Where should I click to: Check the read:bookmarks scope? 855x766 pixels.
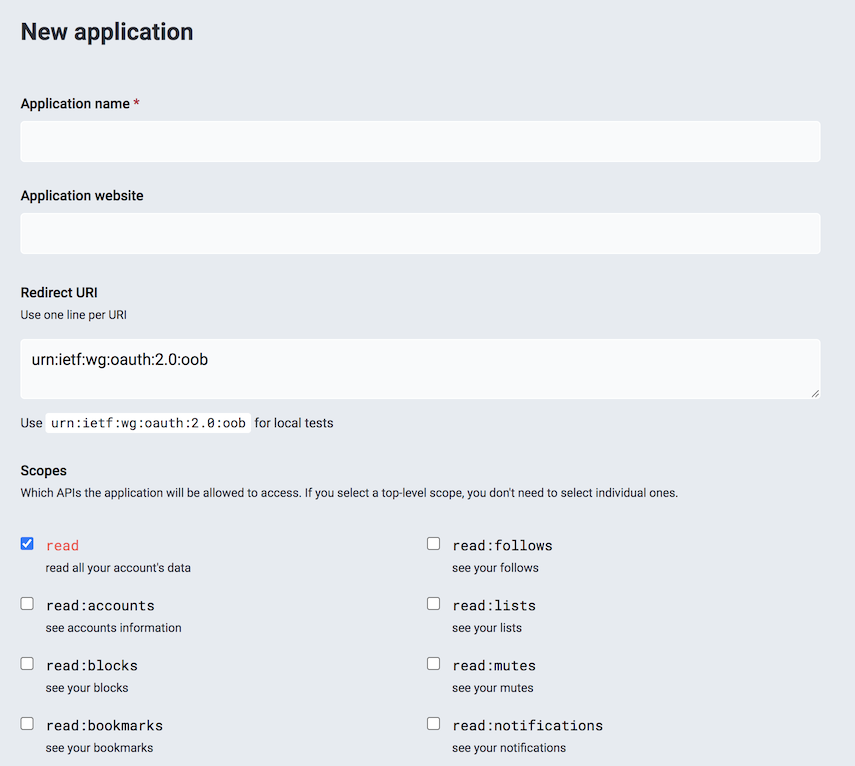tap(27, 723)
